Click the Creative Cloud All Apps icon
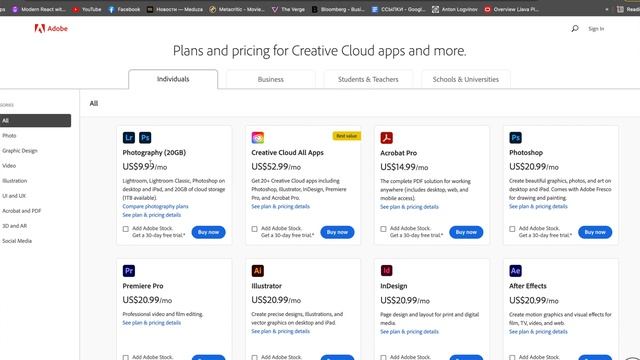The image size is (640, 360). pos(258,138)
